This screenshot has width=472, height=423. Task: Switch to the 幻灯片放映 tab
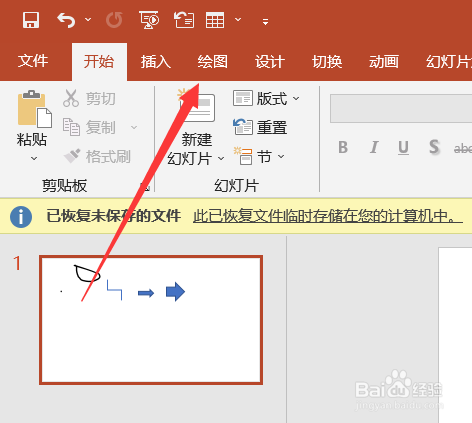point(449,62)
